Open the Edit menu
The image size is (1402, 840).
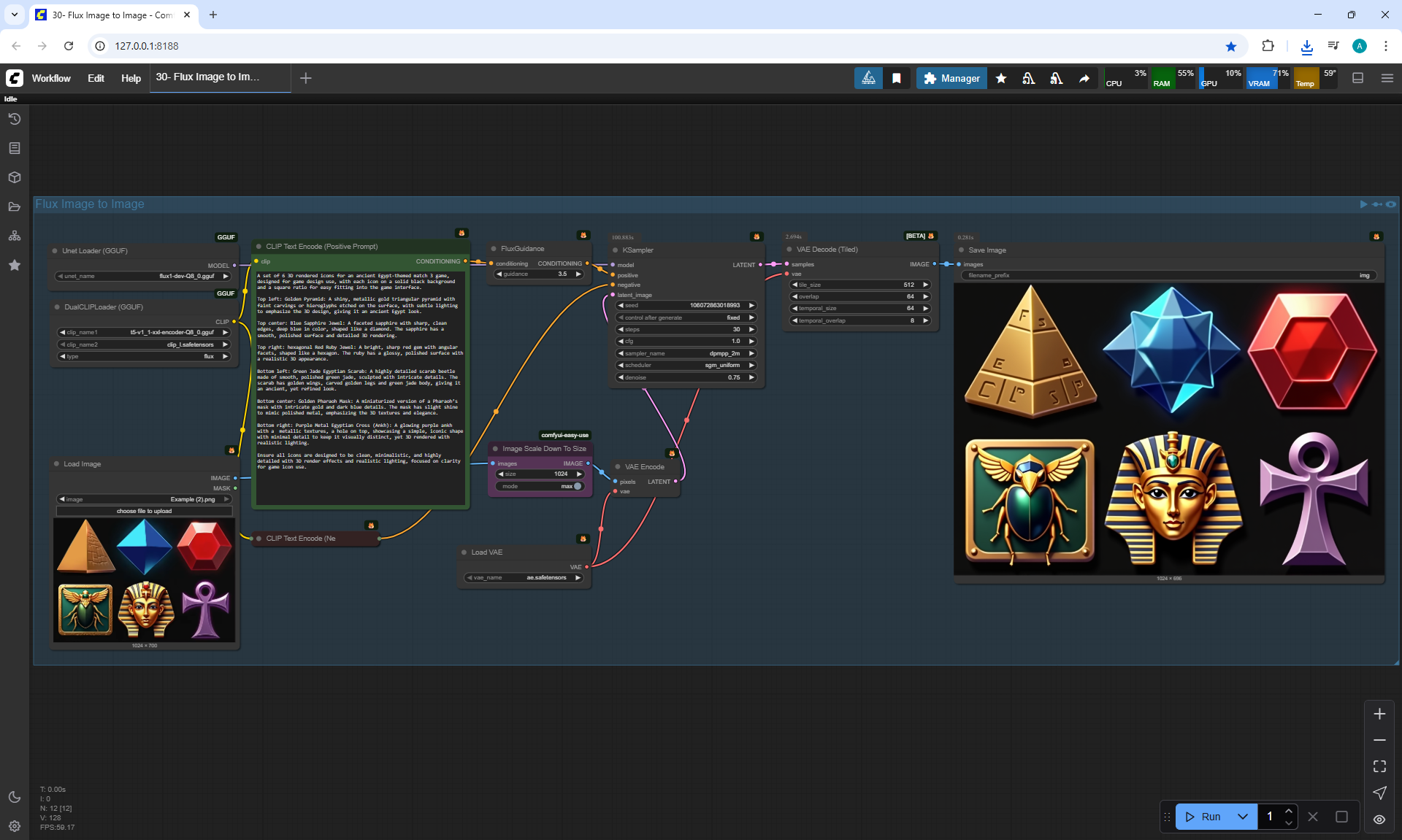[x=96, y=78]
